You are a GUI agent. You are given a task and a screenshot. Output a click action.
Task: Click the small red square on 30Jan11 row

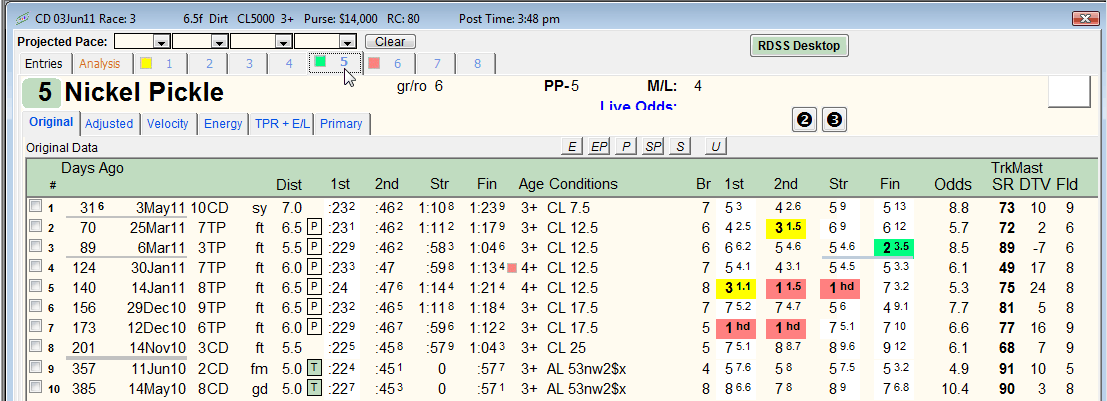512,268
